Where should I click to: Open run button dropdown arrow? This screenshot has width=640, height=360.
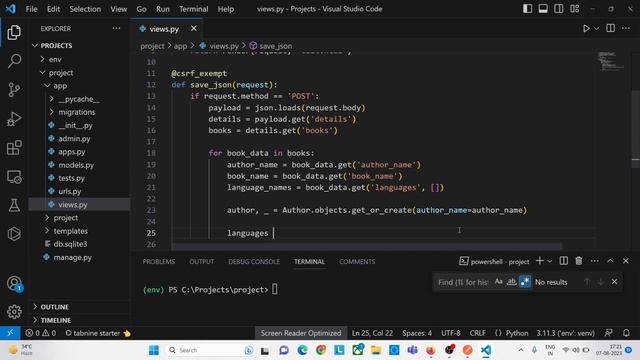coord(597,28)
